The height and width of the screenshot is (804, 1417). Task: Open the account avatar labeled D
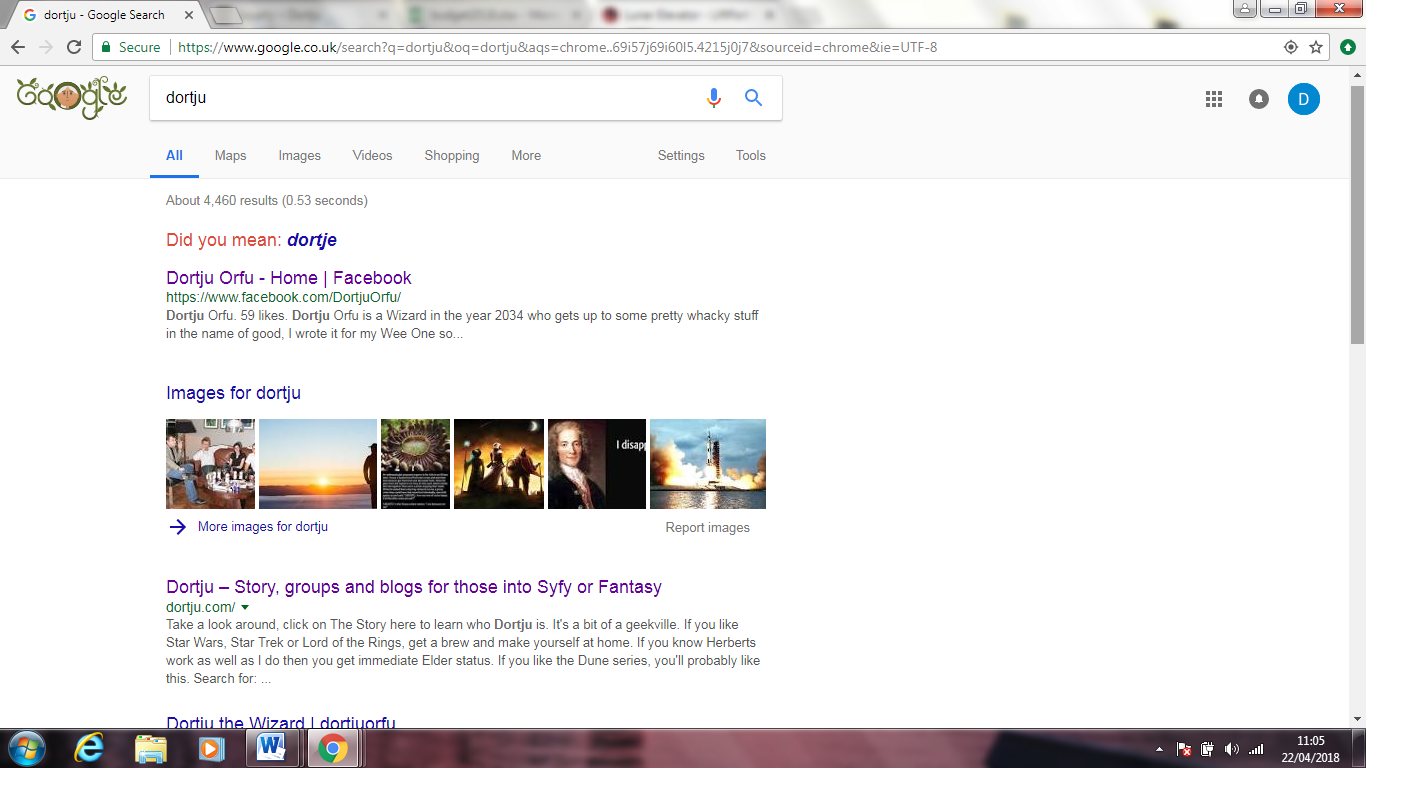(x=1303, y=99)
